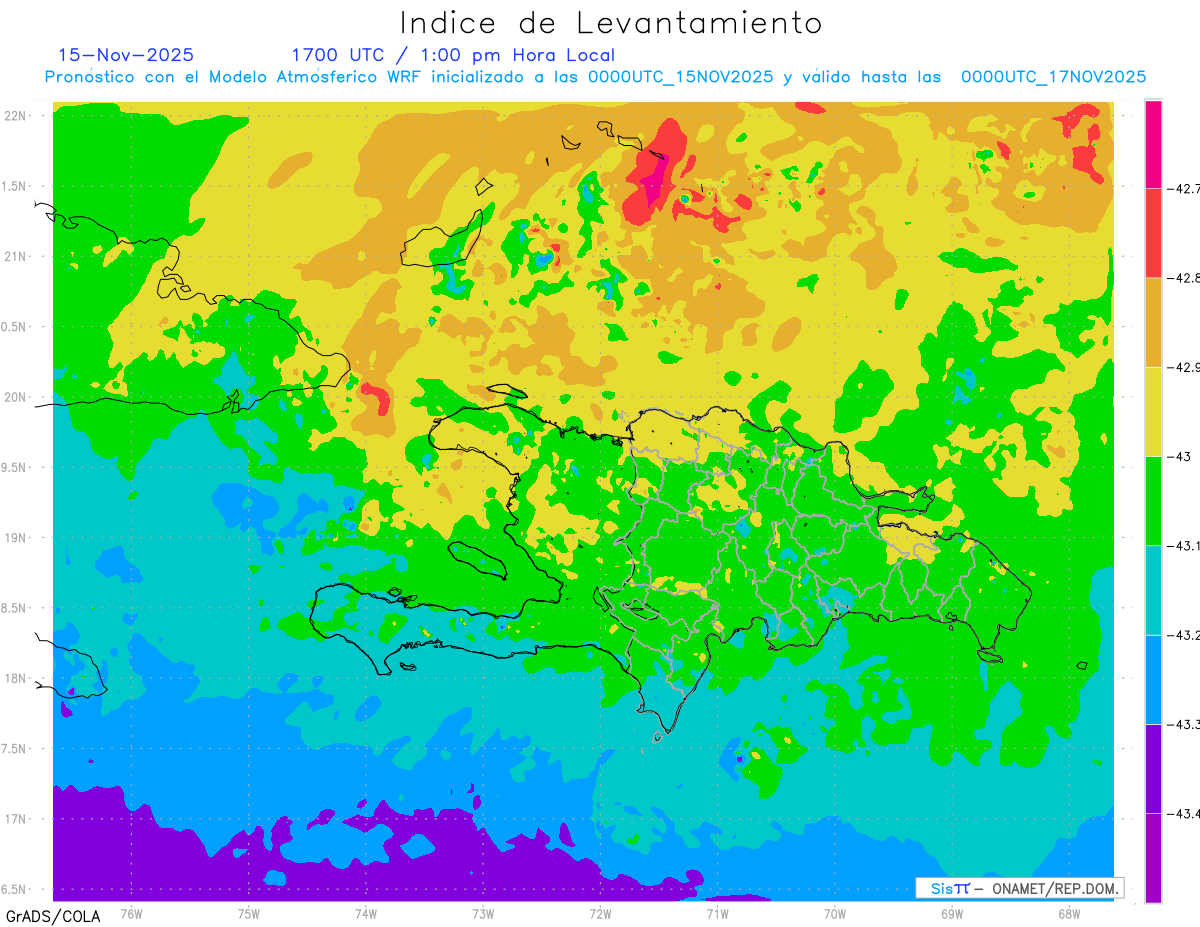1200x927 pixels.
Task: Click the "70W" longitude label
Action: coord(835,913)
